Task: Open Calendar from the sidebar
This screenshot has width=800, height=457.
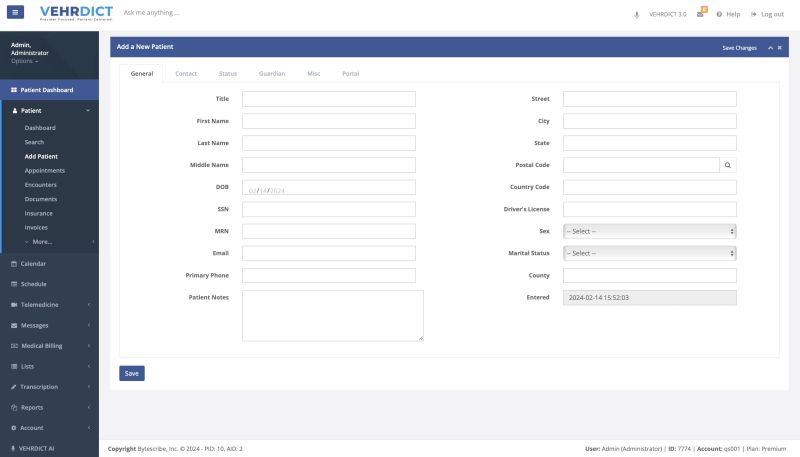Action: (x=33, y=263)
